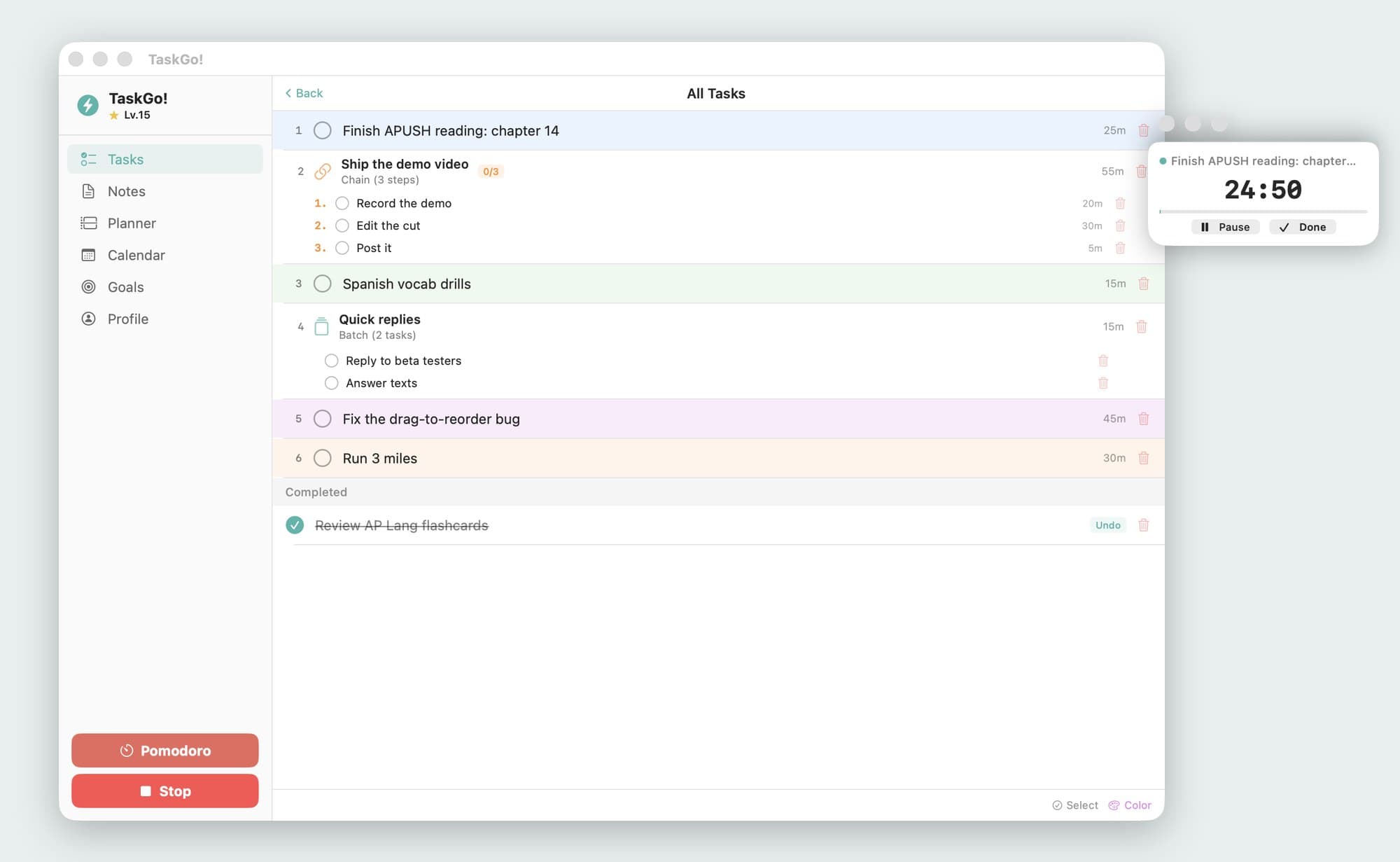Delete Spanish vocab drills using trash icon
This screenshot has width=1400, height=862.
pos(1143,284)
